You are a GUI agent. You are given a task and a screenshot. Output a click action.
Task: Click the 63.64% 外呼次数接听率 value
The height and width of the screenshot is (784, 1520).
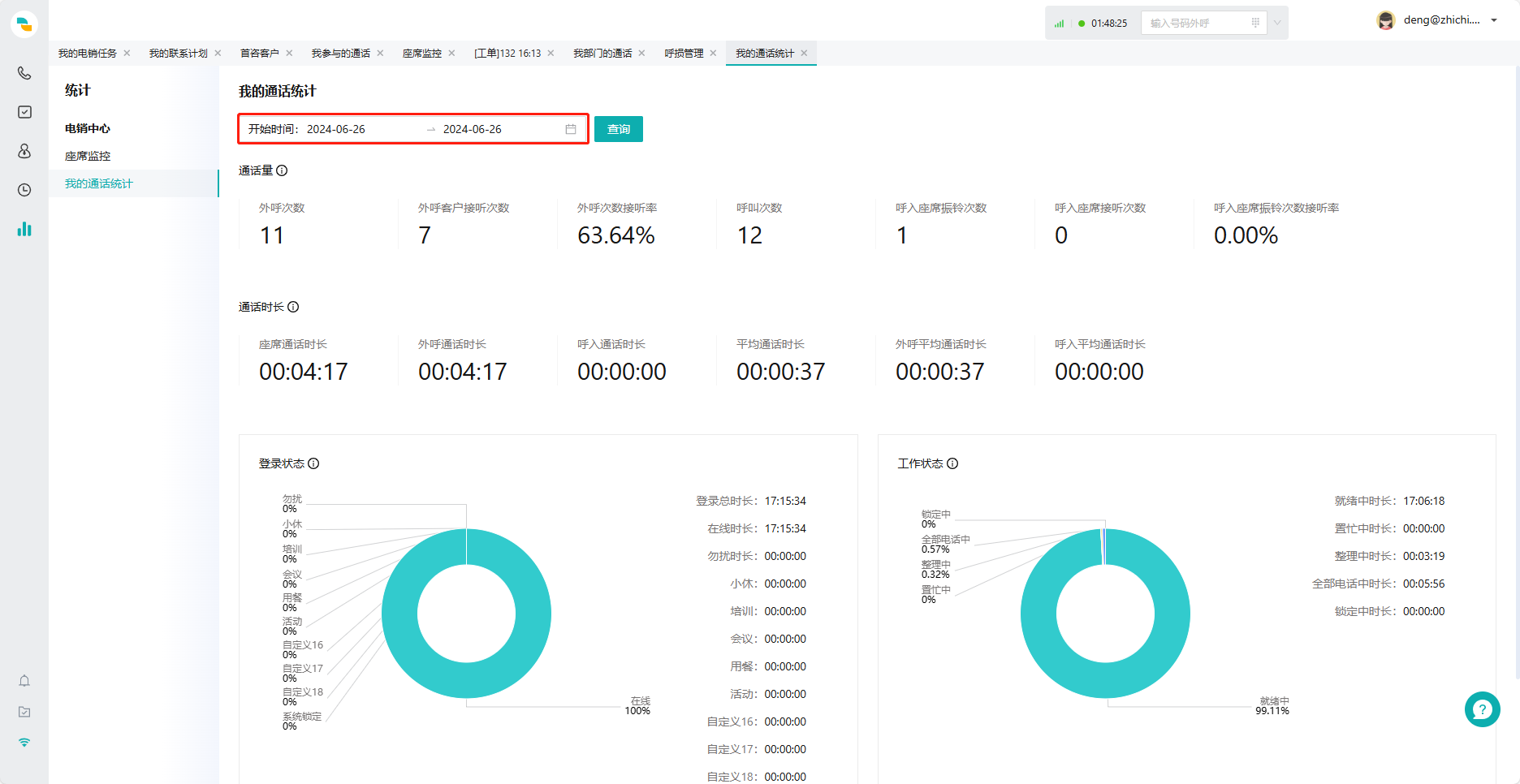tap(616, 235)
